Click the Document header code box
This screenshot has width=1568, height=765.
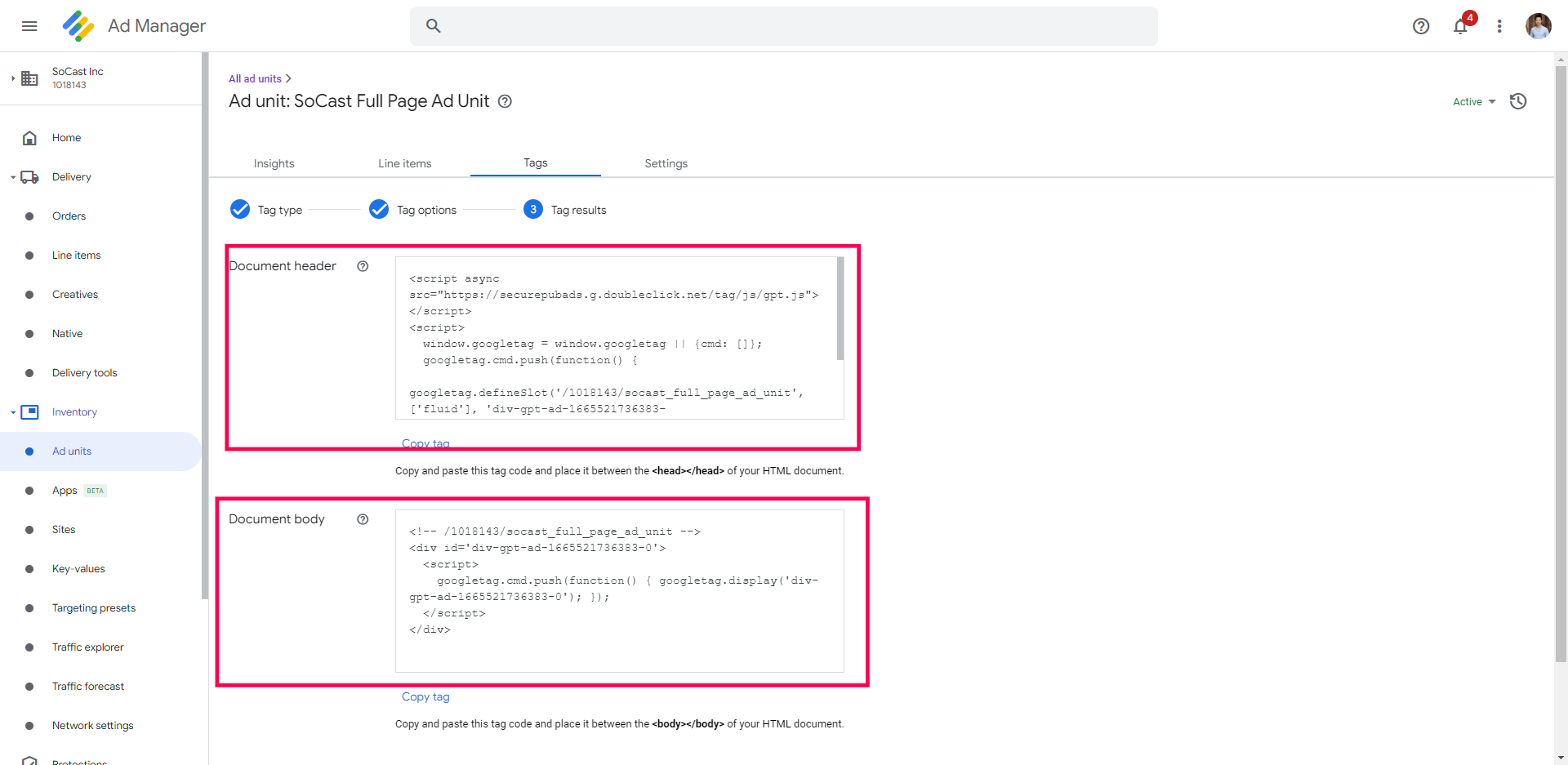(619, 338)
